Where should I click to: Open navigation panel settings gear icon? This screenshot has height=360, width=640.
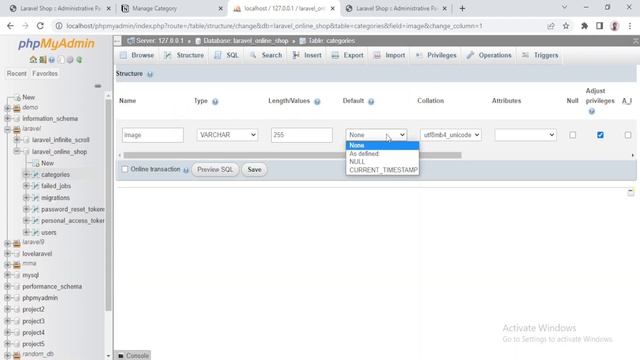(70, 60)
